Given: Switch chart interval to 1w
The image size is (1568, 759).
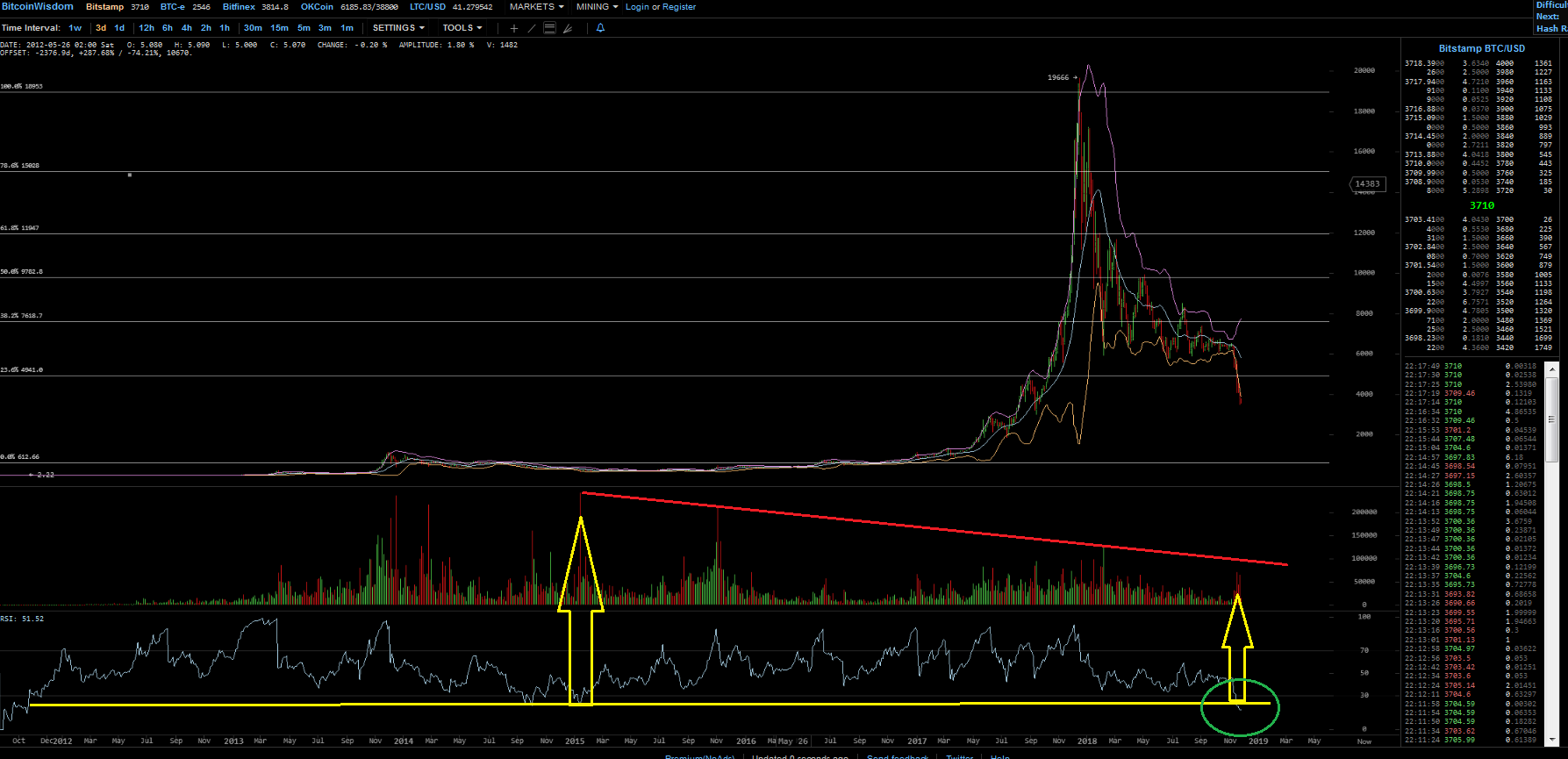Looking at the screenshot, I should click(75, 28).
